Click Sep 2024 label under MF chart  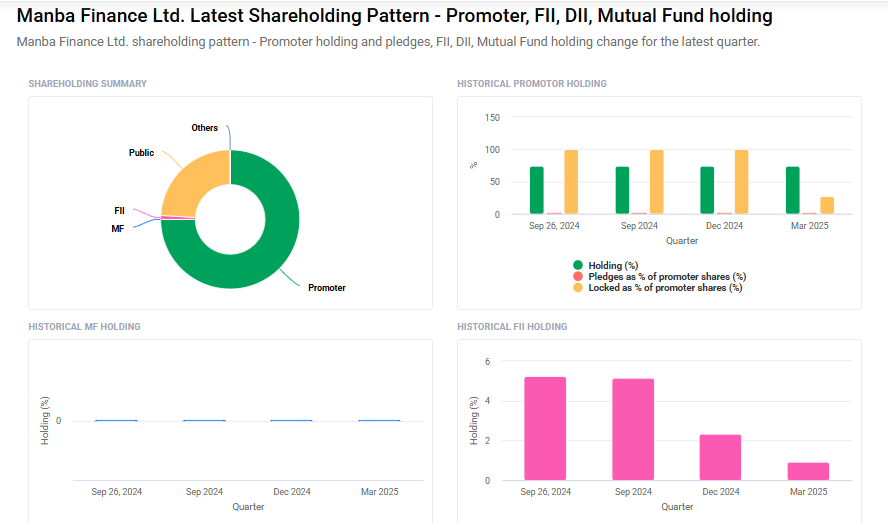[x=204, y=492]
